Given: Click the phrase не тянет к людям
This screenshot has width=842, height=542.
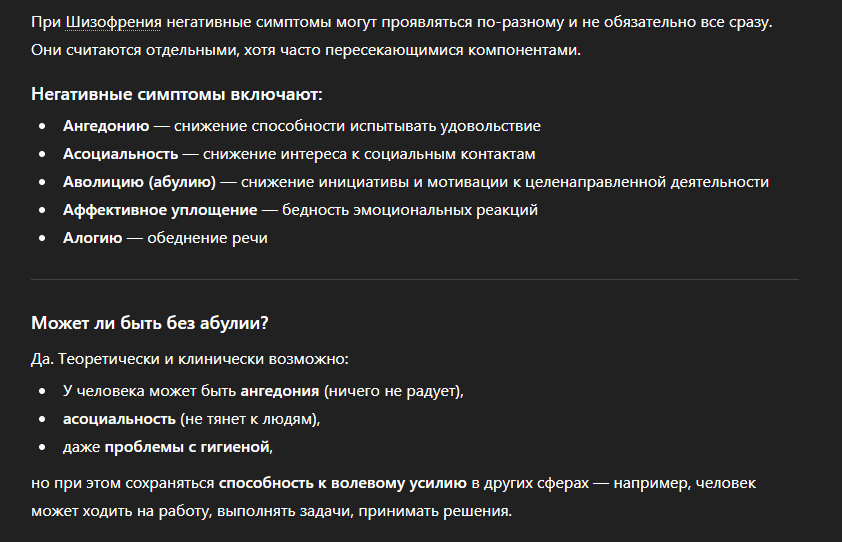Looking at the screenshot, I should [250, 418].
